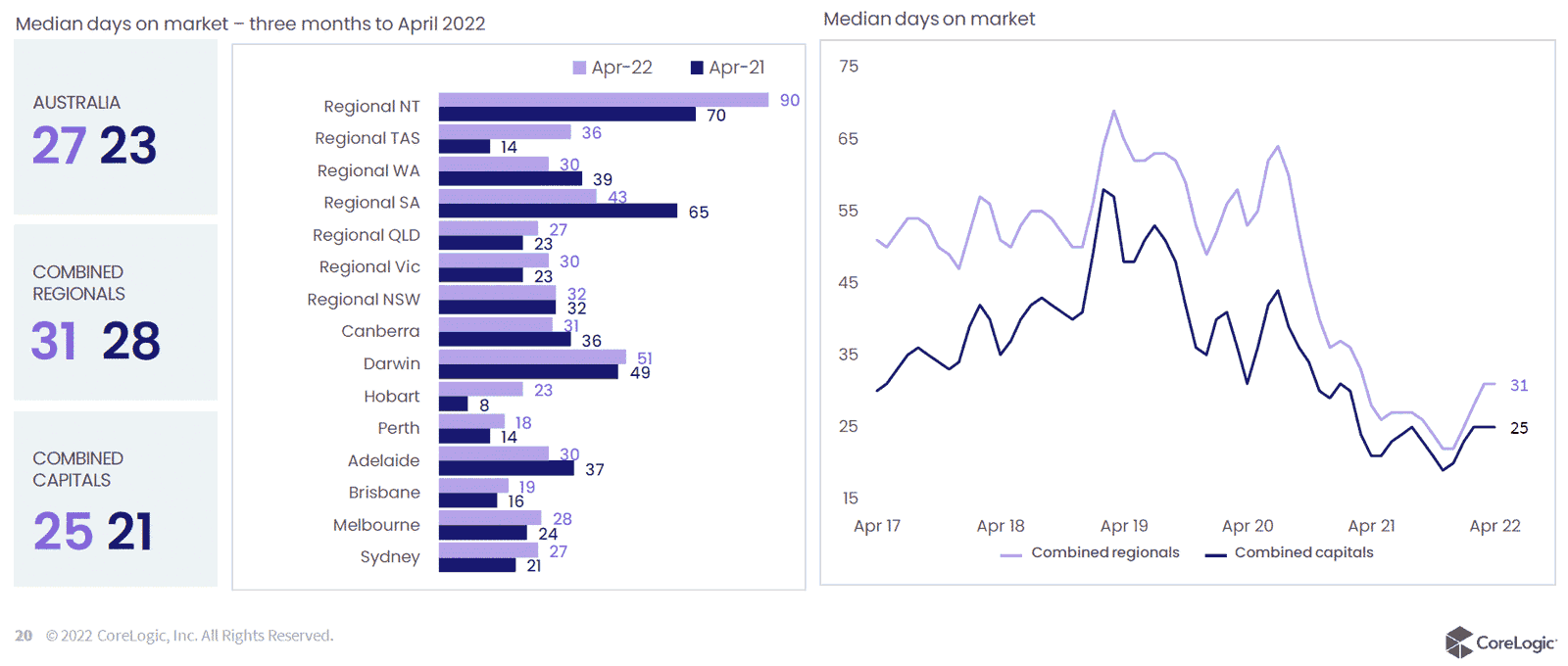Click the Australia summary tile
This screenshot has height=666, width=1568.
116,127
